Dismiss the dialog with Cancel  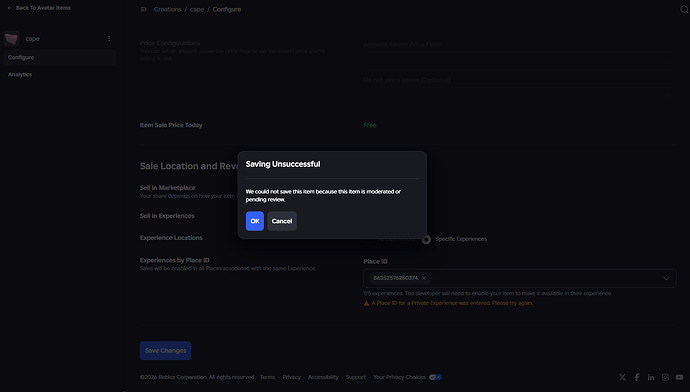pyautogui.click(x=282, y=221)
